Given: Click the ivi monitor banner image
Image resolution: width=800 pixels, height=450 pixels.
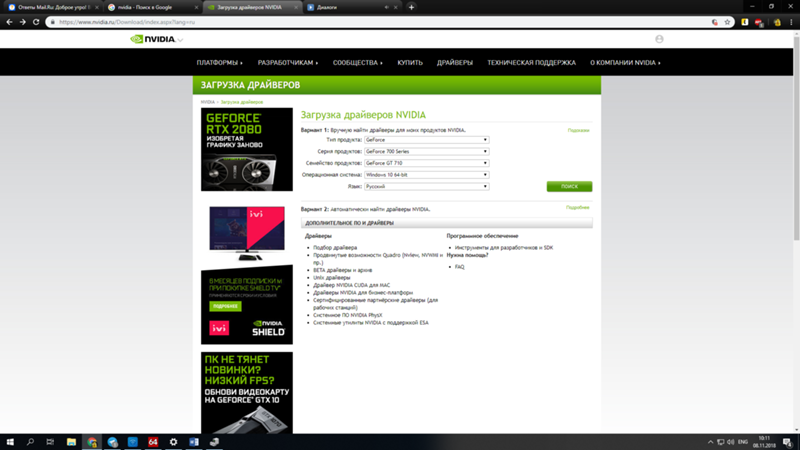Looking at the screenshot, I should (247, 233).
